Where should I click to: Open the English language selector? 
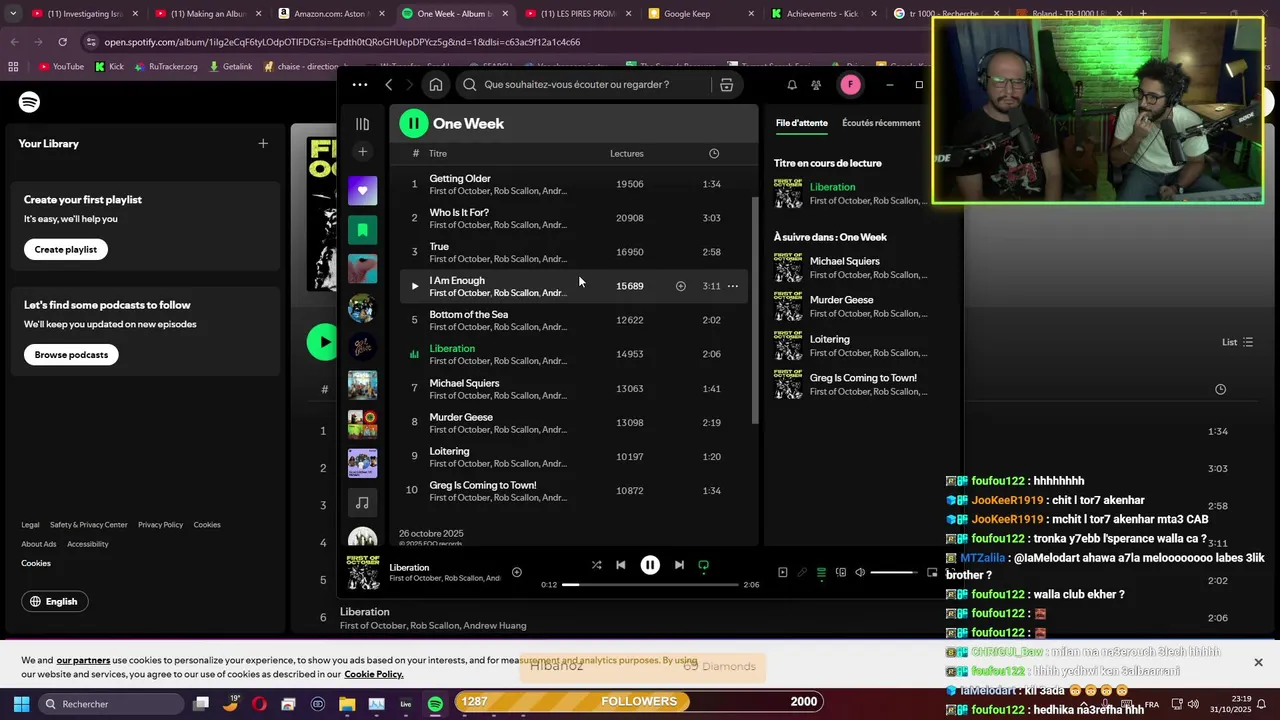tap(54, 601)
